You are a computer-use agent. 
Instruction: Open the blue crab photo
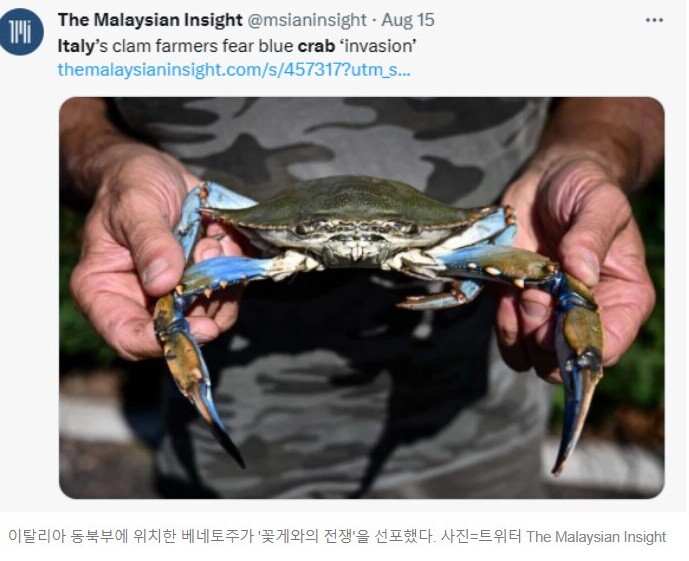(x=362, y=297)
